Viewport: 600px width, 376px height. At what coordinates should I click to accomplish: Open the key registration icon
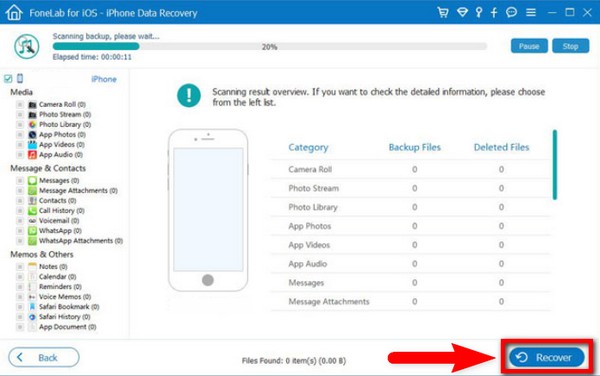(479, 12)
